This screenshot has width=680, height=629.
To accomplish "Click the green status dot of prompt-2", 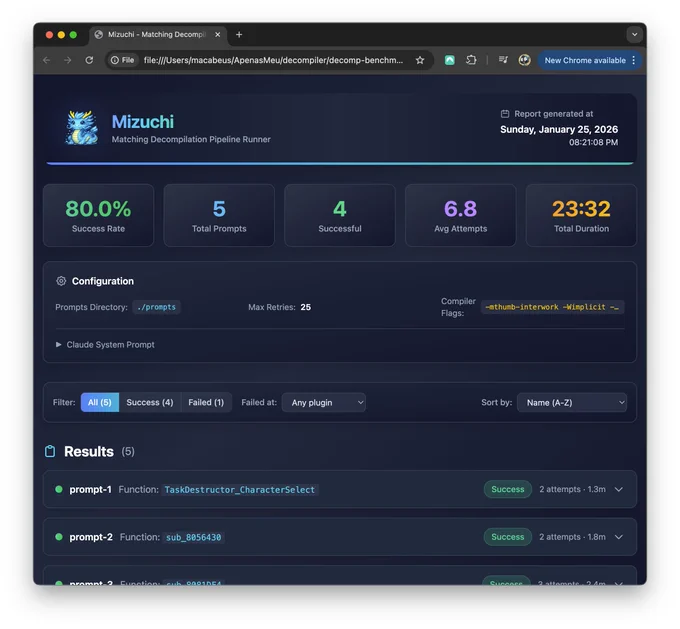I will 59,537.
